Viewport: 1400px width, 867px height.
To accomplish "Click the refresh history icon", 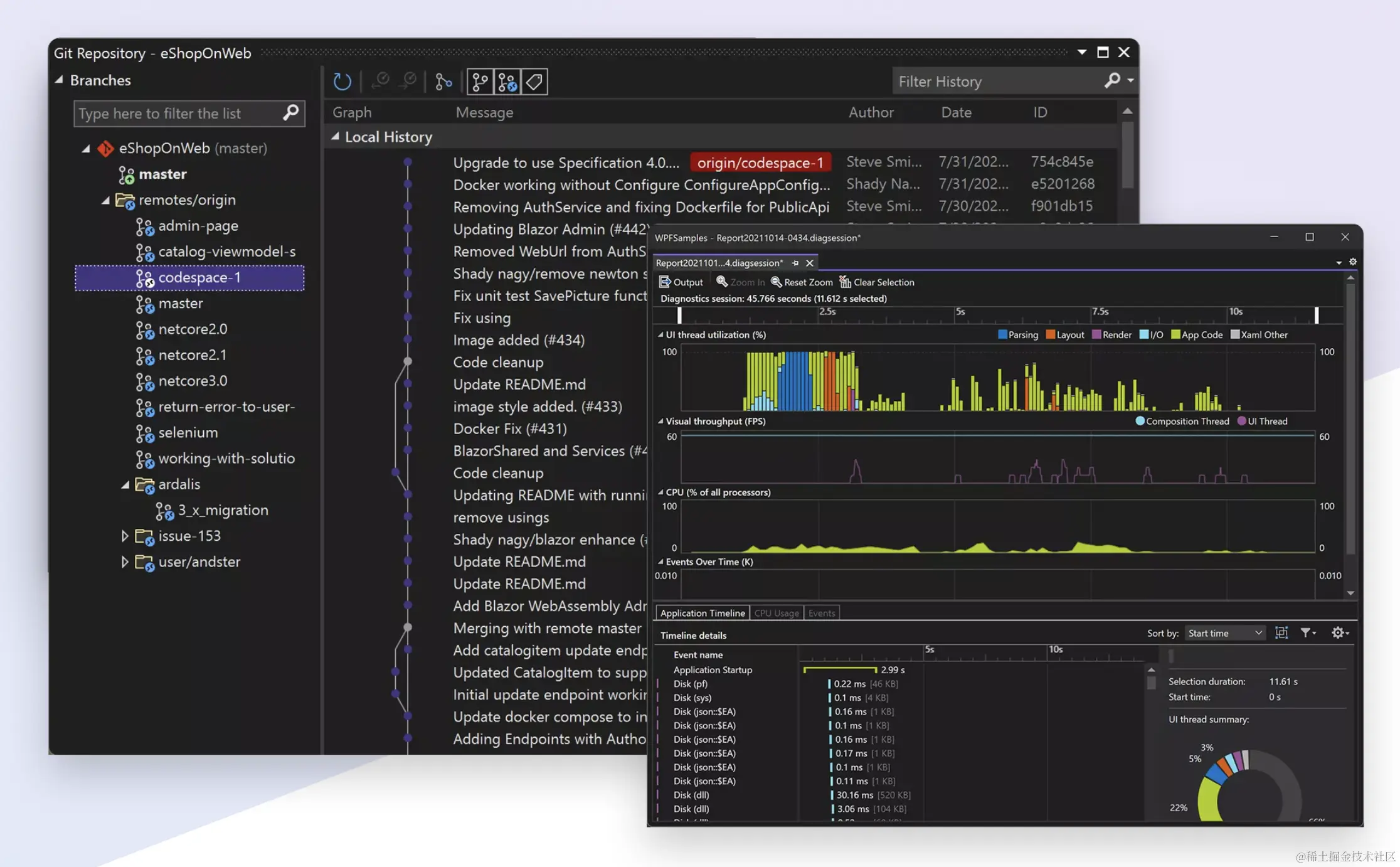I will [x=342, y=82].
